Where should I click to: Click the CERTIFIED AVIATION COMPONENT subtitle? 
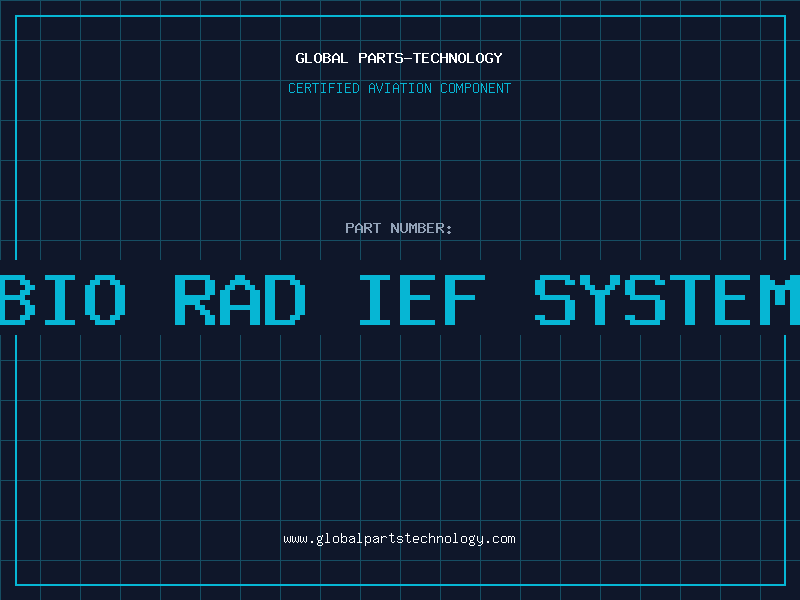[x=399, y=88]
